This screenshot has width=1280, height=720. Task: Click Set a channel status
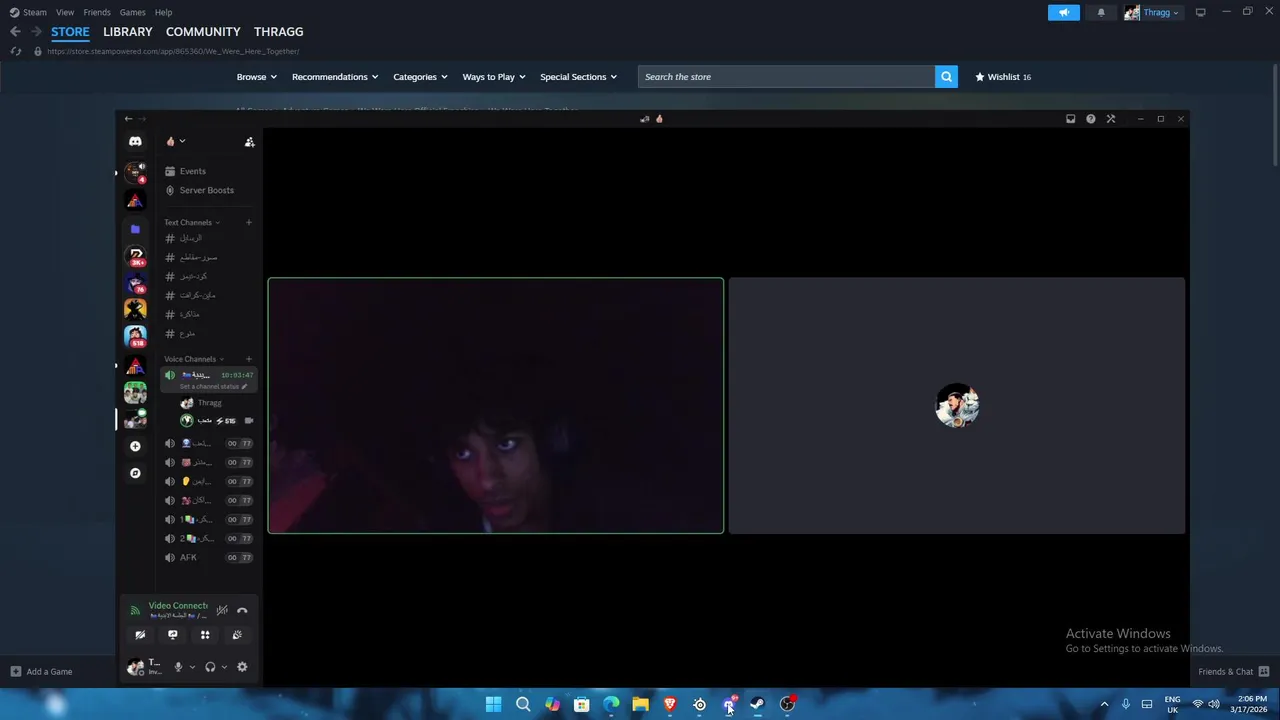pyautogui.click(x=213, y=386)
